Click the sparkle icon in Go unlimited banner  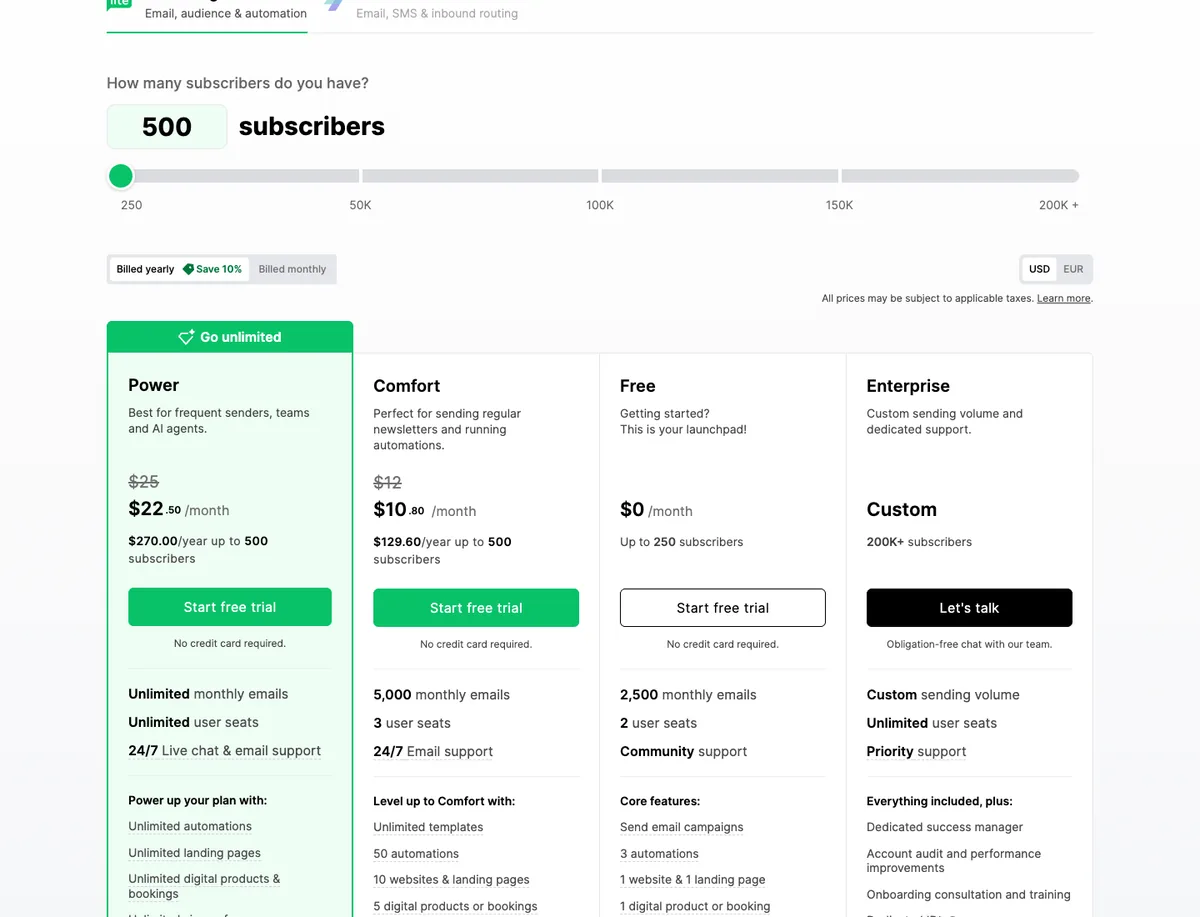tap(186, 337)
